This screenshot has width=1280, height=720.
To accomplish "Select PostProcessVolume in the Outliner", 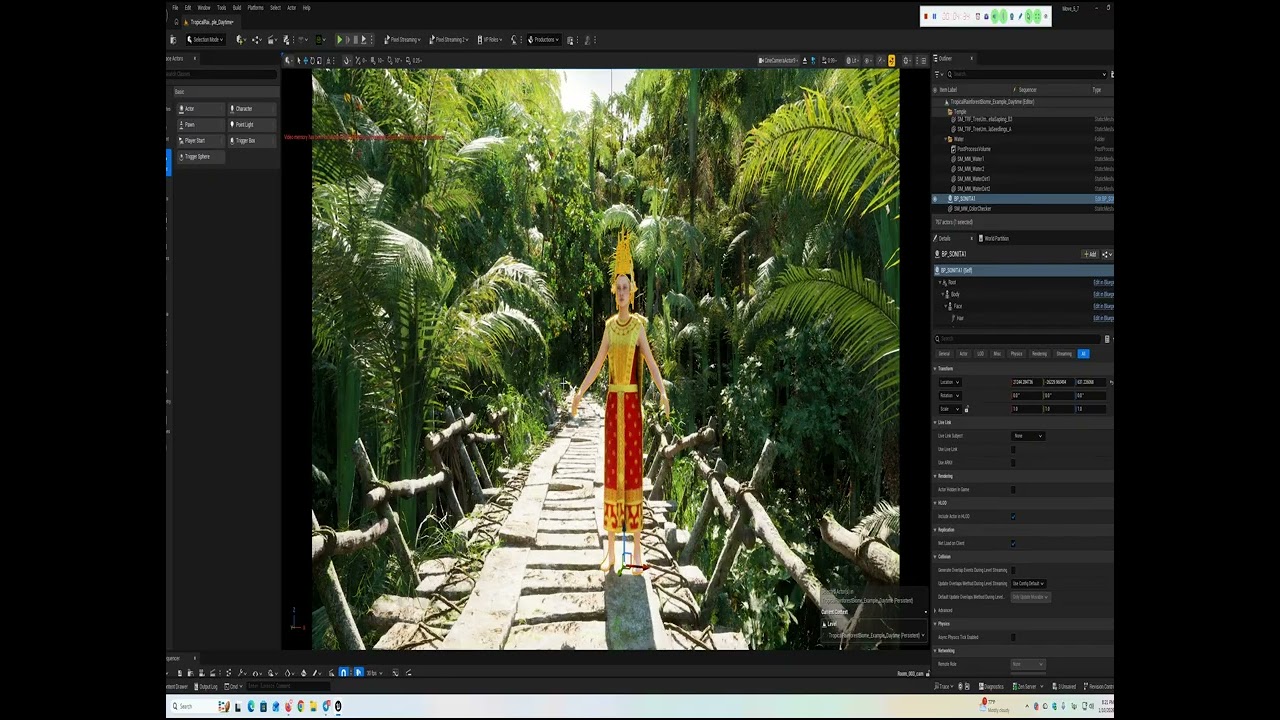I will pos(974,149).
